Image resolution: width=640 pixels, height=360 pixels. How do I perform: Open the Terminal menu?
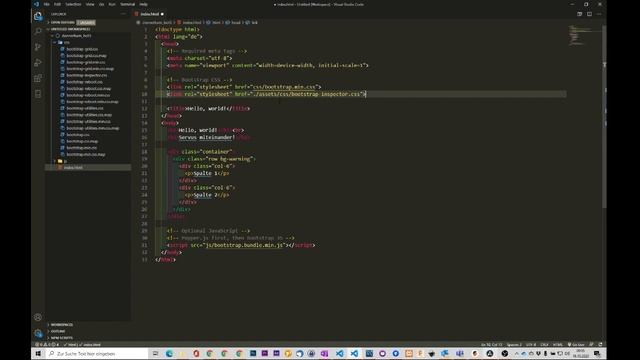(x=127, y=4)
